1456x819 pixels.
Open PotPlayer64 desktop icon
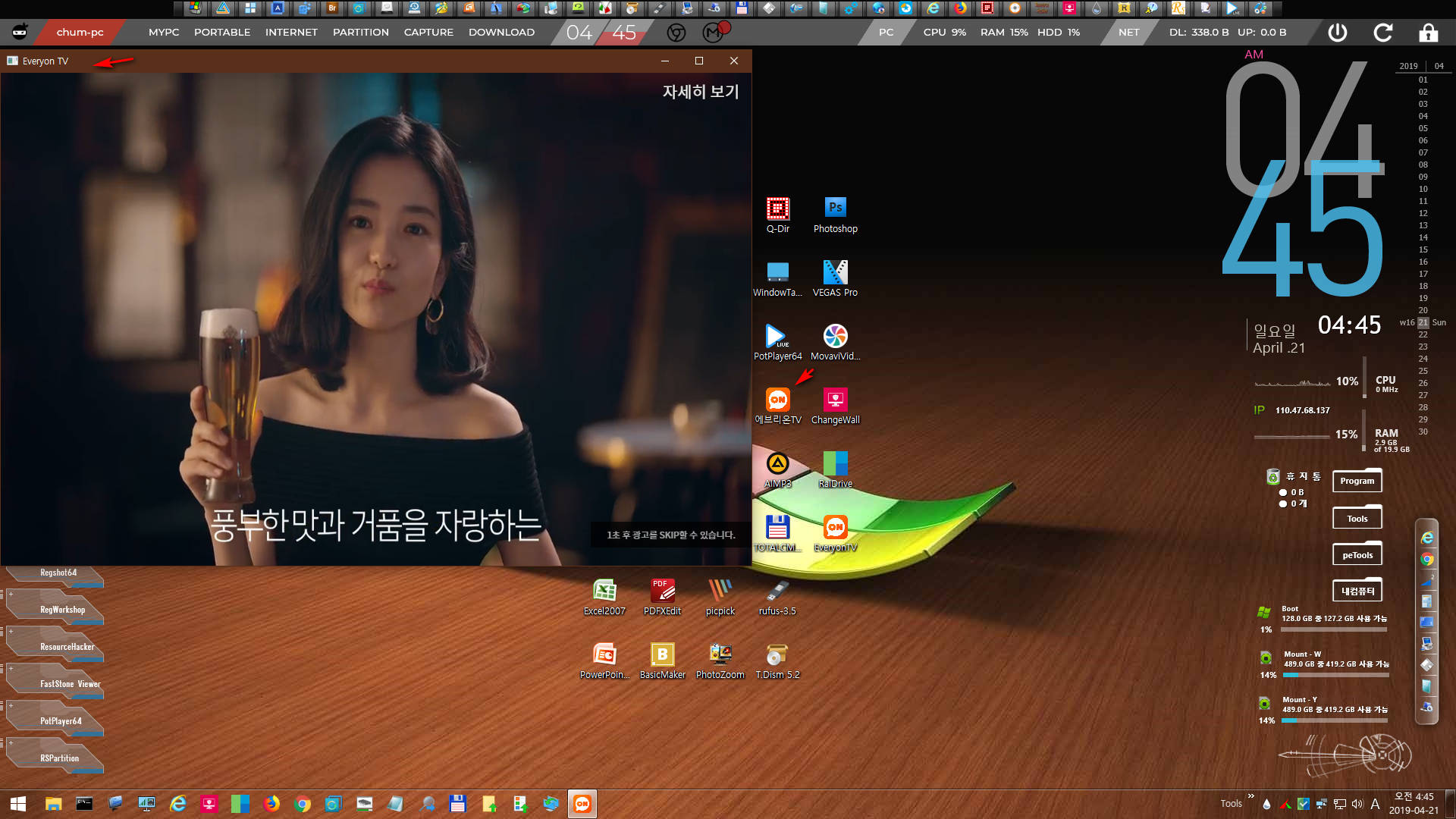point(777,342)
